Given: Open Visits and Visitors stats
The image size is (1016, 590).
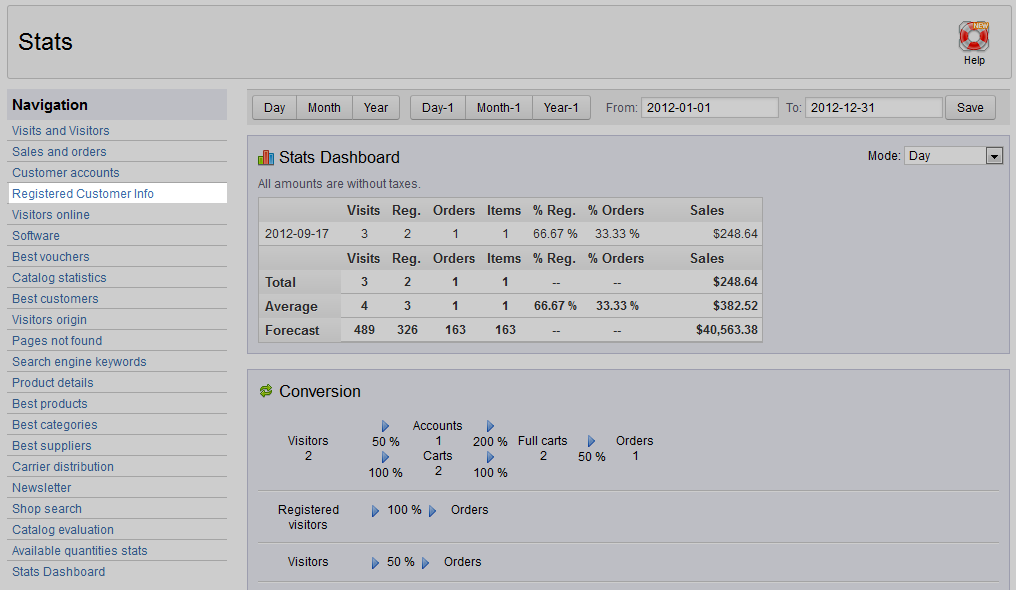Looking at the screenshot, I should [61, 131].
